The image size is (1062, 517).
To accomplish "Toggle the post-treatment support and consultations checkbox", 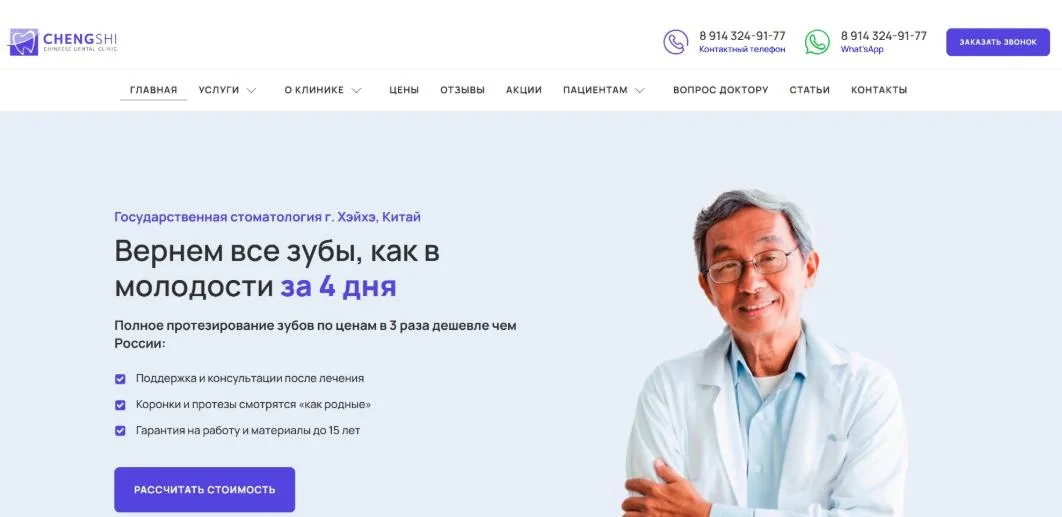I will (120, 379).
